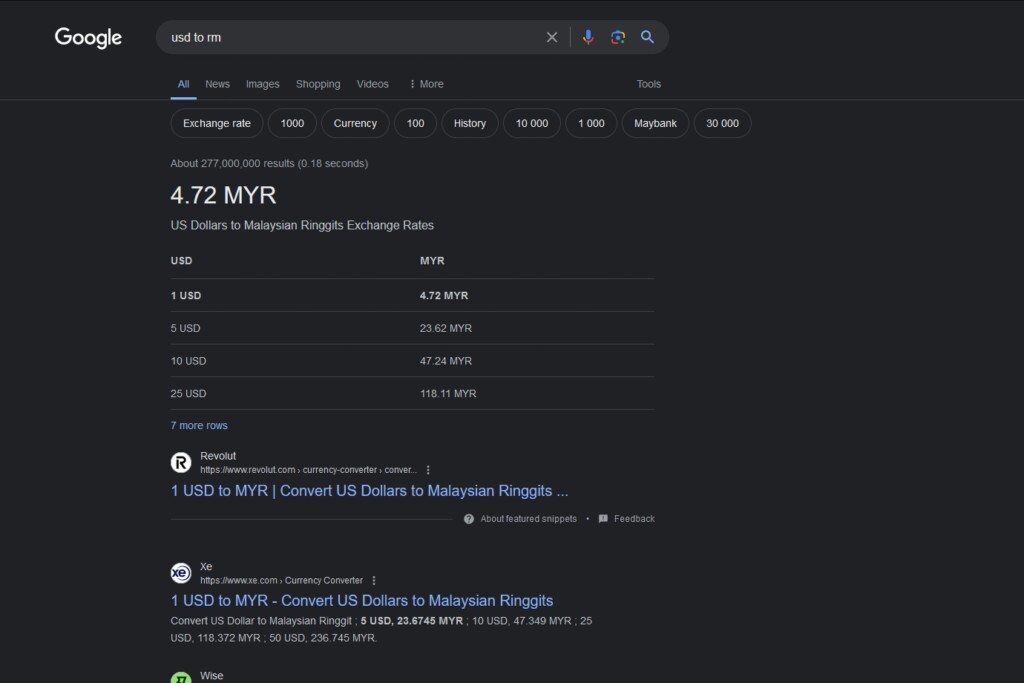The image size is (1024, 683).
Task: Select the Maybank filter chip
Action: click(x=655, y=123)
